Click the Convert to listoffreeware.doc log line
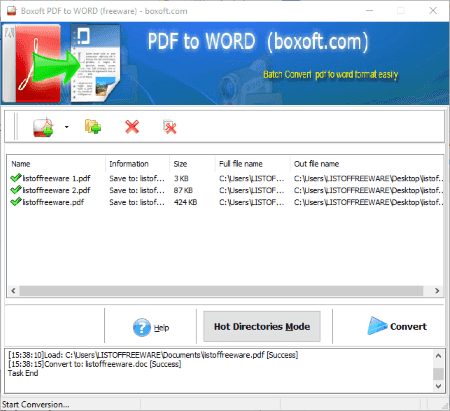This screenshot has width=450, height=411. click(95, 364)
